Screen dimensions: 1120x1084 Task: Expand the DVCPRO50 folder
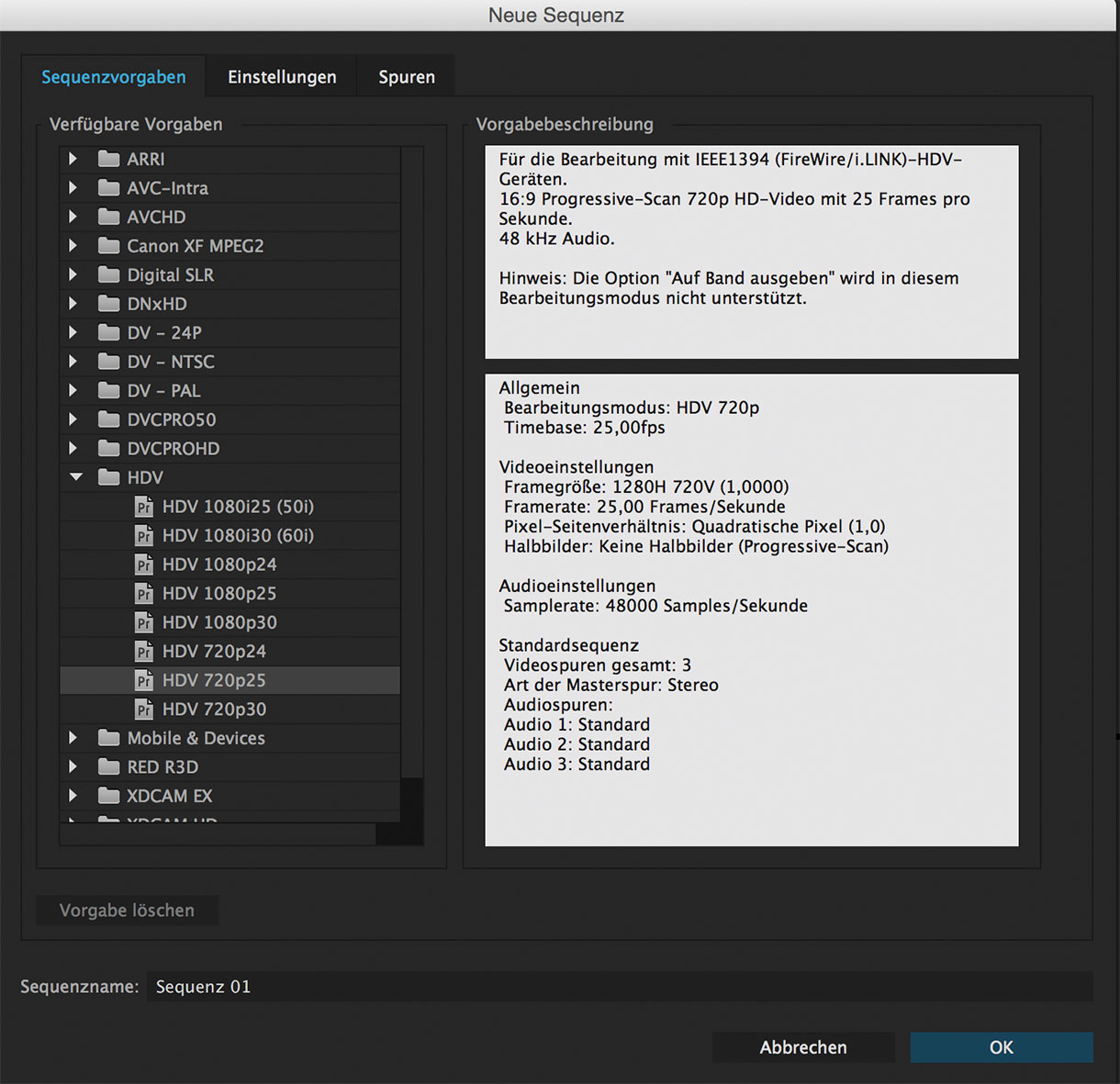[x=73, y=419]
